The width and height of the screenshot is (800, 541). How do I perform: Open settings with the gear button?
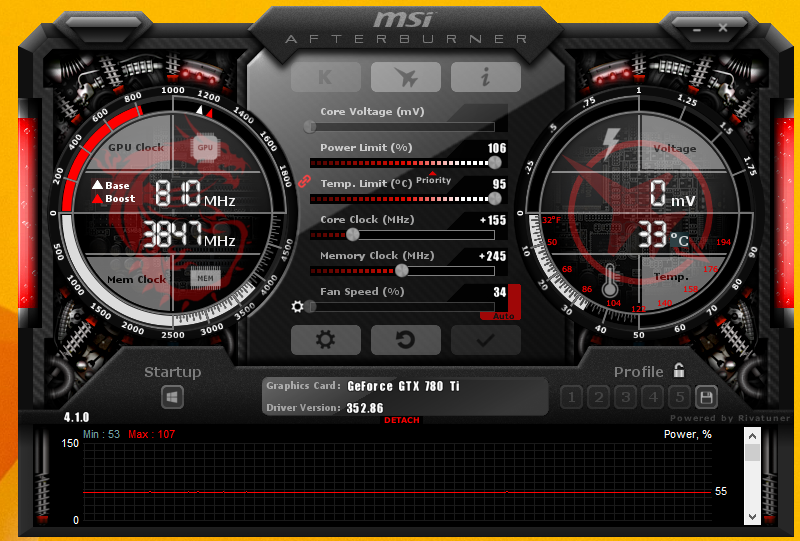(x=326, y=340)
